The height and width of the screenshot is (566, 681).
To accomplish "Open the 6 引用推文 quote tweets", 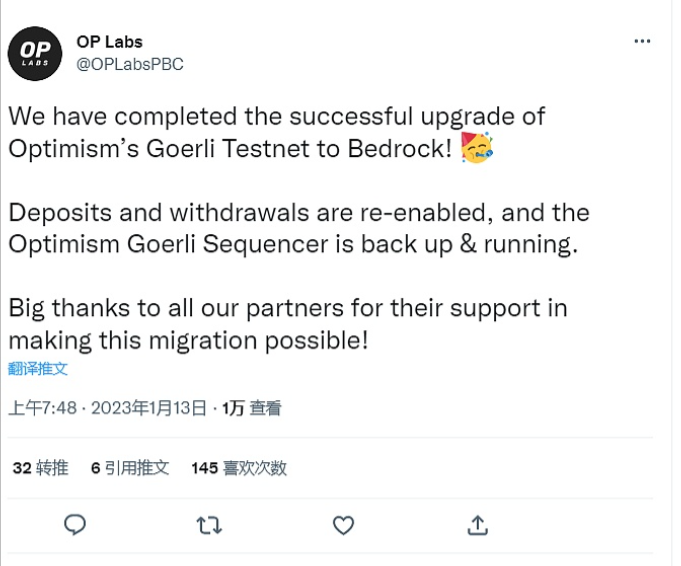I will point(130,467).
